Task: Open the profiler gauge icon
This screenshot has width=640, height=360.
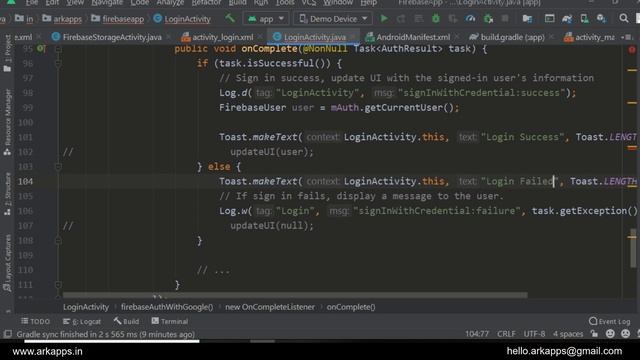Action: [470, 19]
